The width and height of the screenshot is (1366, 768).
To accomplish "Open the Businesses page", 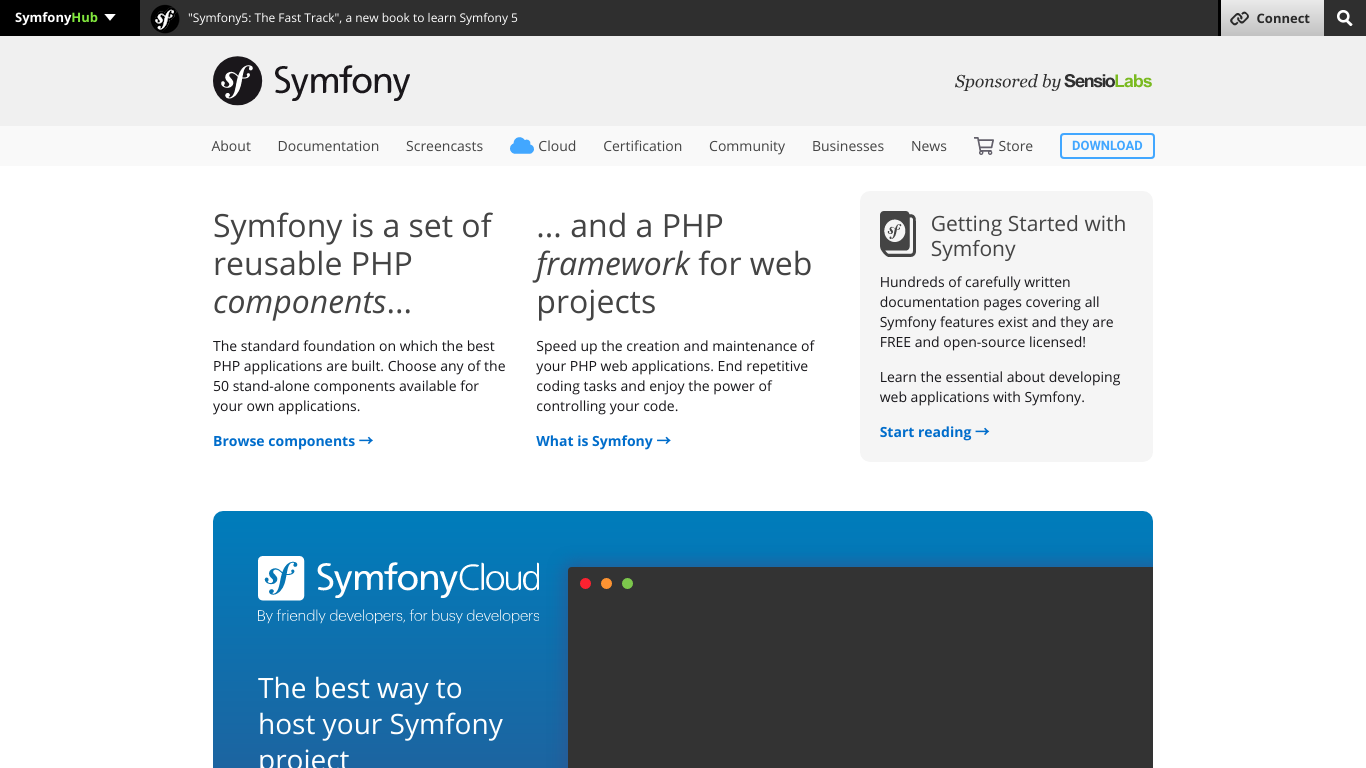I will point(848,146).
